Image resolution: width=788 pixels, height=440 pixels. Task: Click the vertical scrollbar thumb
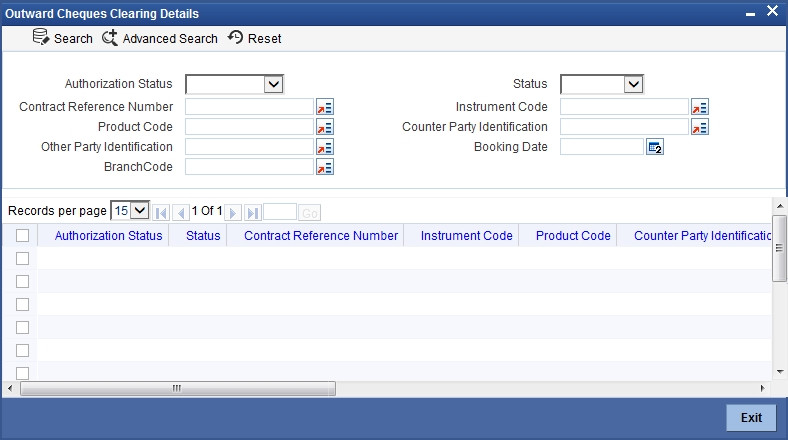(779, 248)
